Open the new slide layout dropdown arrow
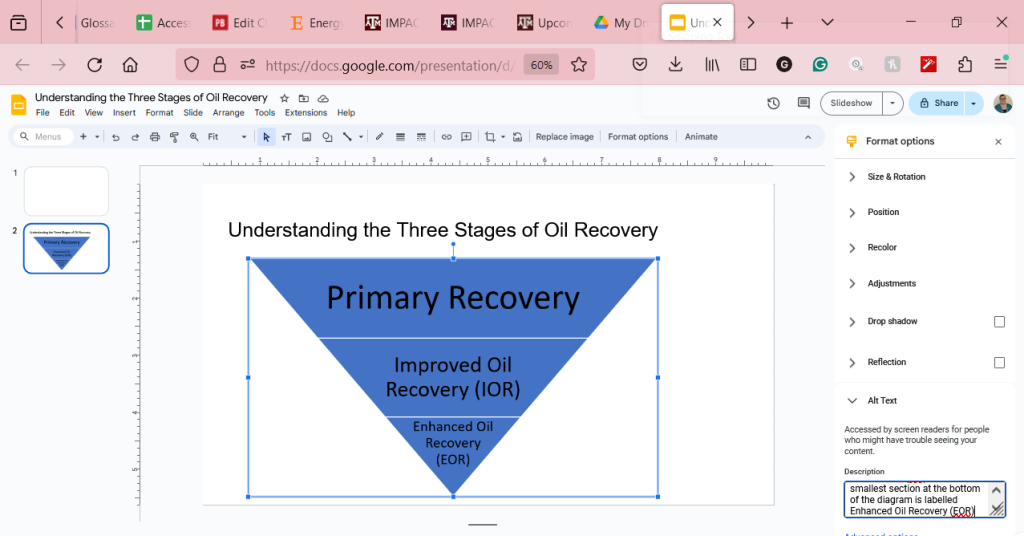The width and height of the screenshot is (1024, 536). coord(97,137)
